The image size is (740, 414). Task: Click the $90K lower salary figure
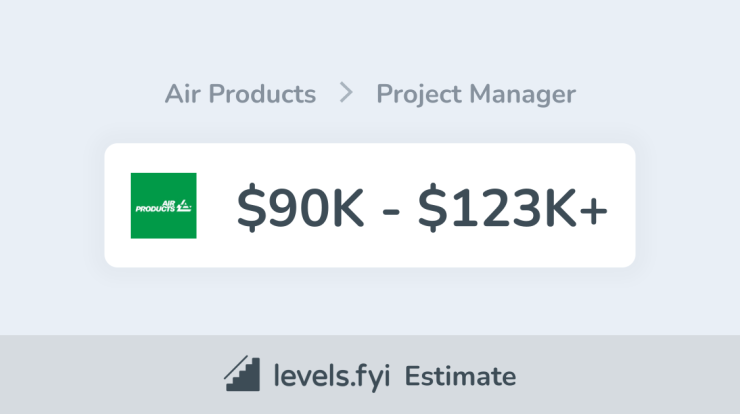pos(300,207)
